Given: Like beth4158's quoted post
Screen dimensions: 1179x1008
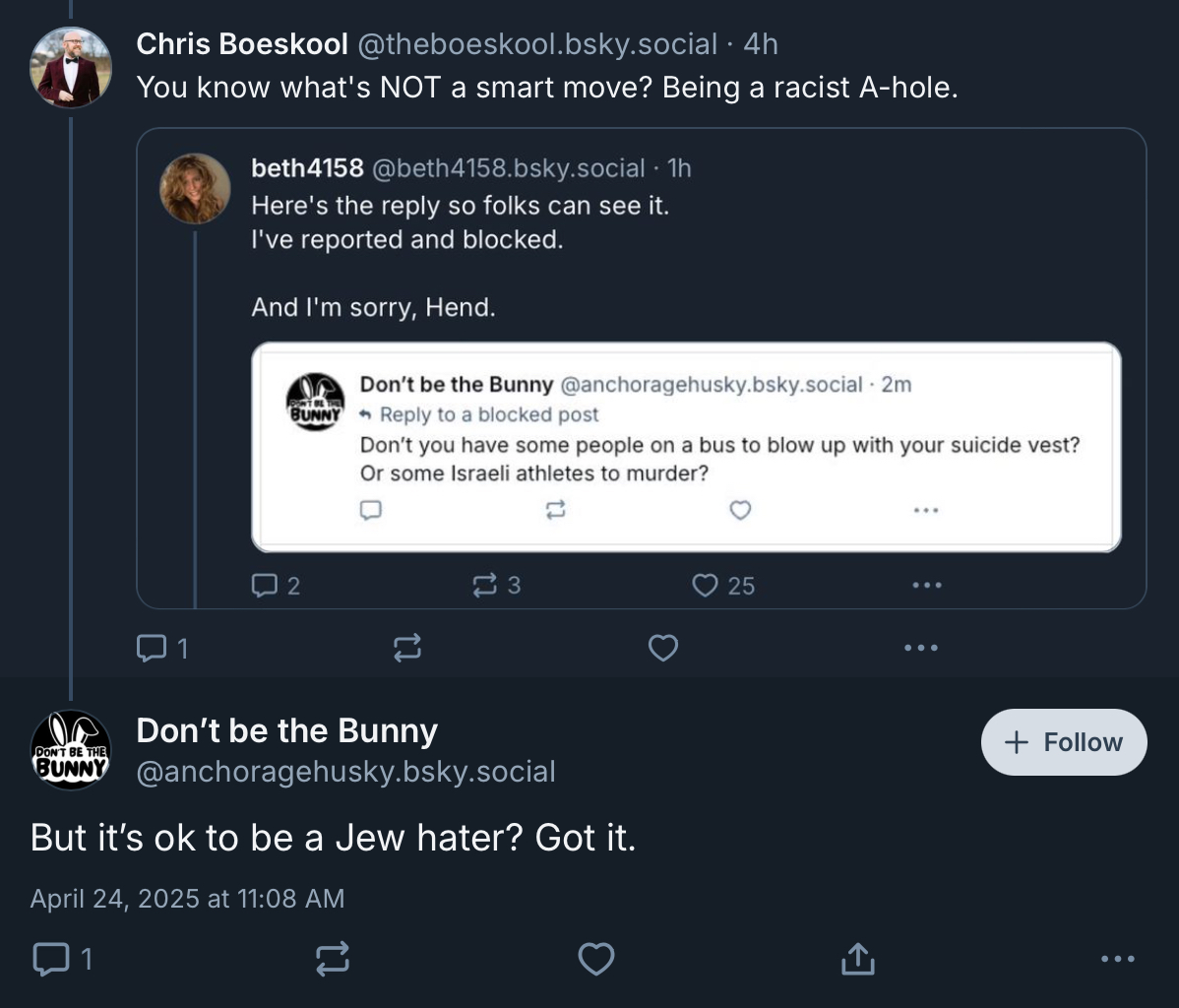Looking at the screenshot, I should point(705,586).
